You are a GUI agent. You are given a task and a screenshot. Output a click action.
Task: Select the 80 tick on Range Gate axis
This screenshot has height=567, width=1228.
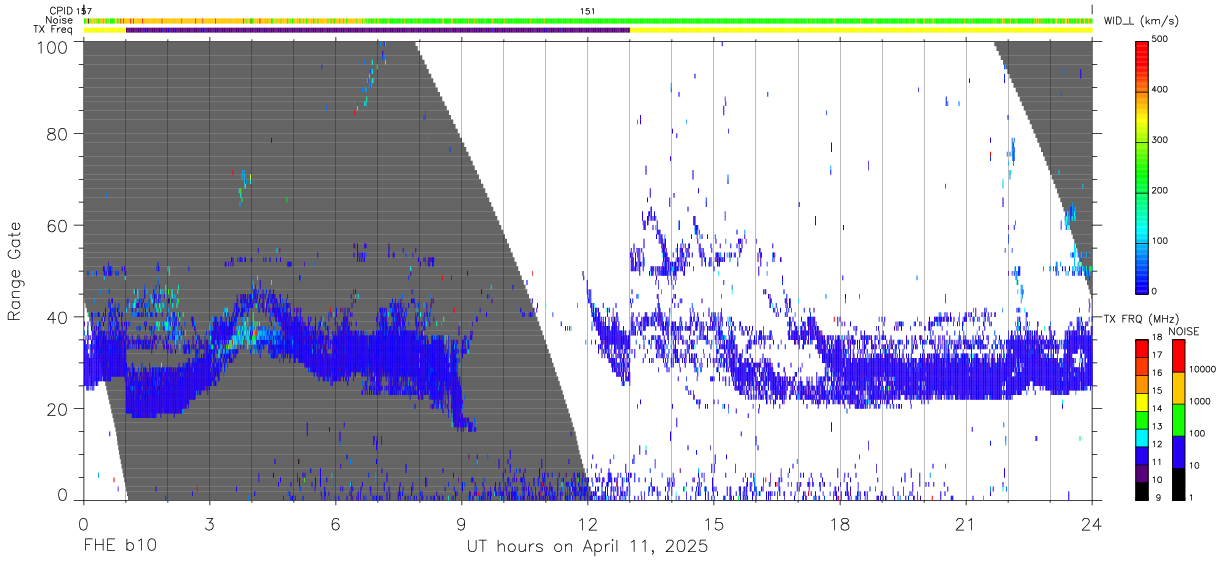pyautogui.click(x=57, y=134)
